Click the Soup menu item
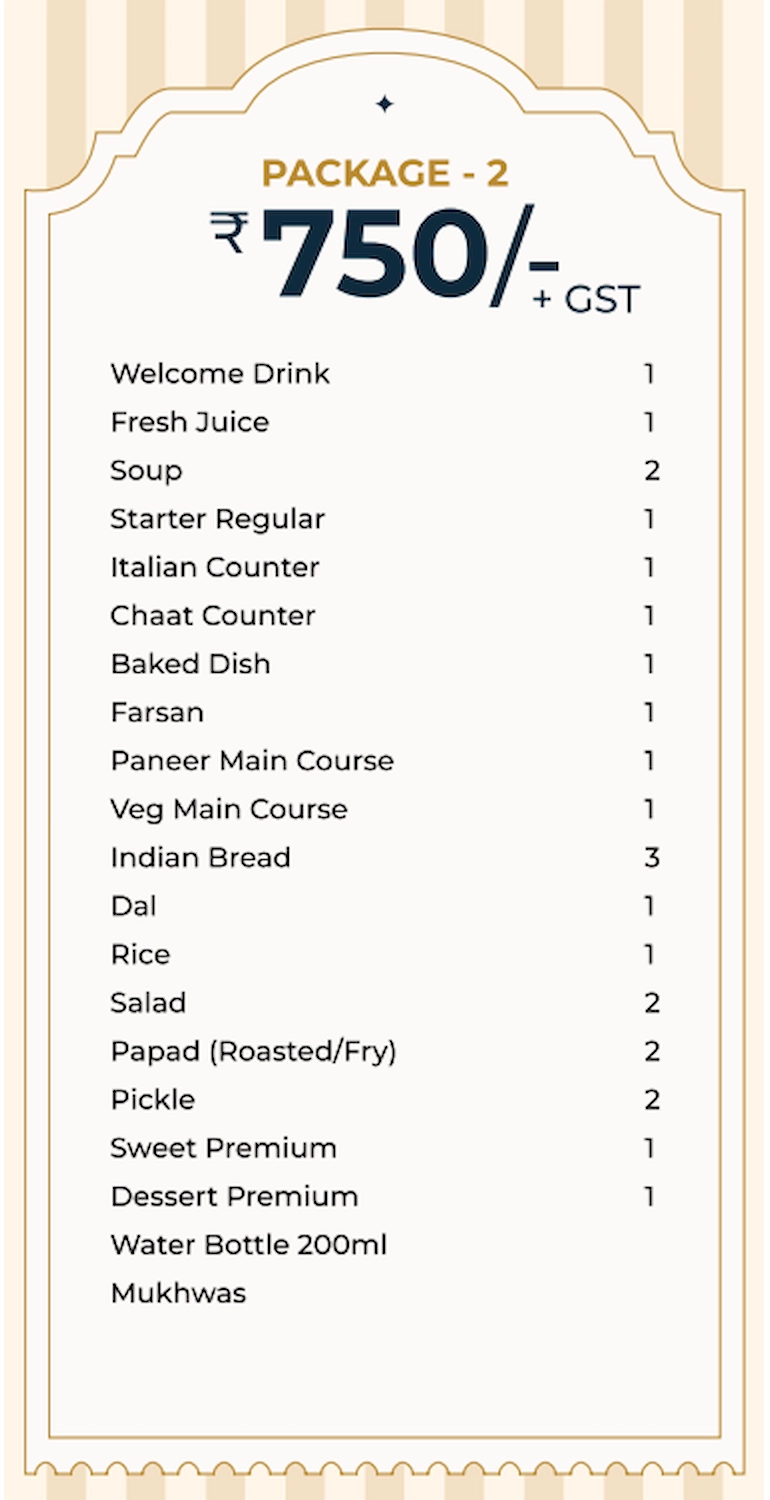770x1500 pixels. click(x=146, y=471)
